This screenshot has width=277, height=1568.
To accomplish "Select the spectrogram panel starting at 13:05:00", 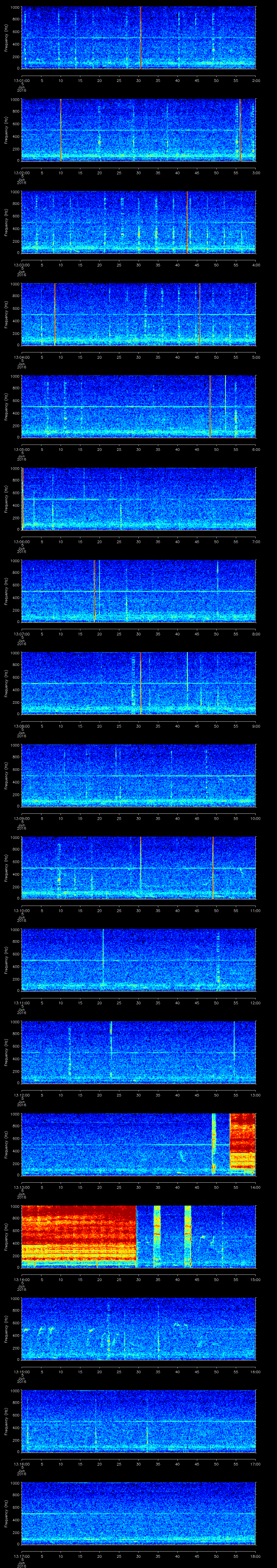I will click(139, 407).
